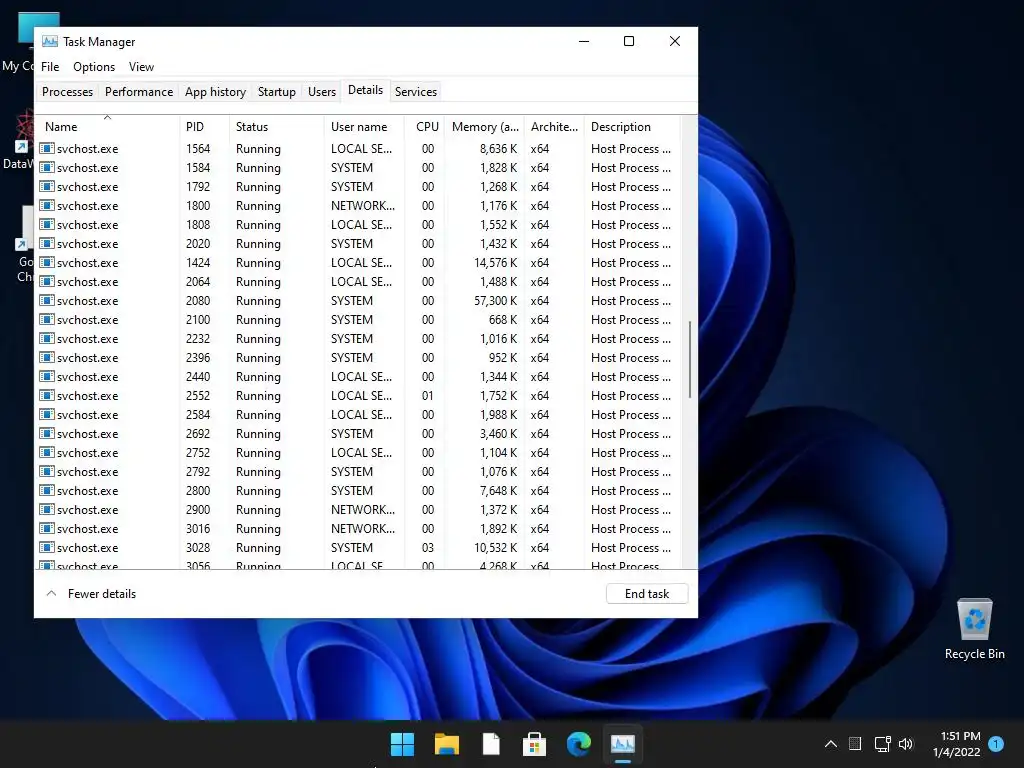Sort by Memory column header

485,127
